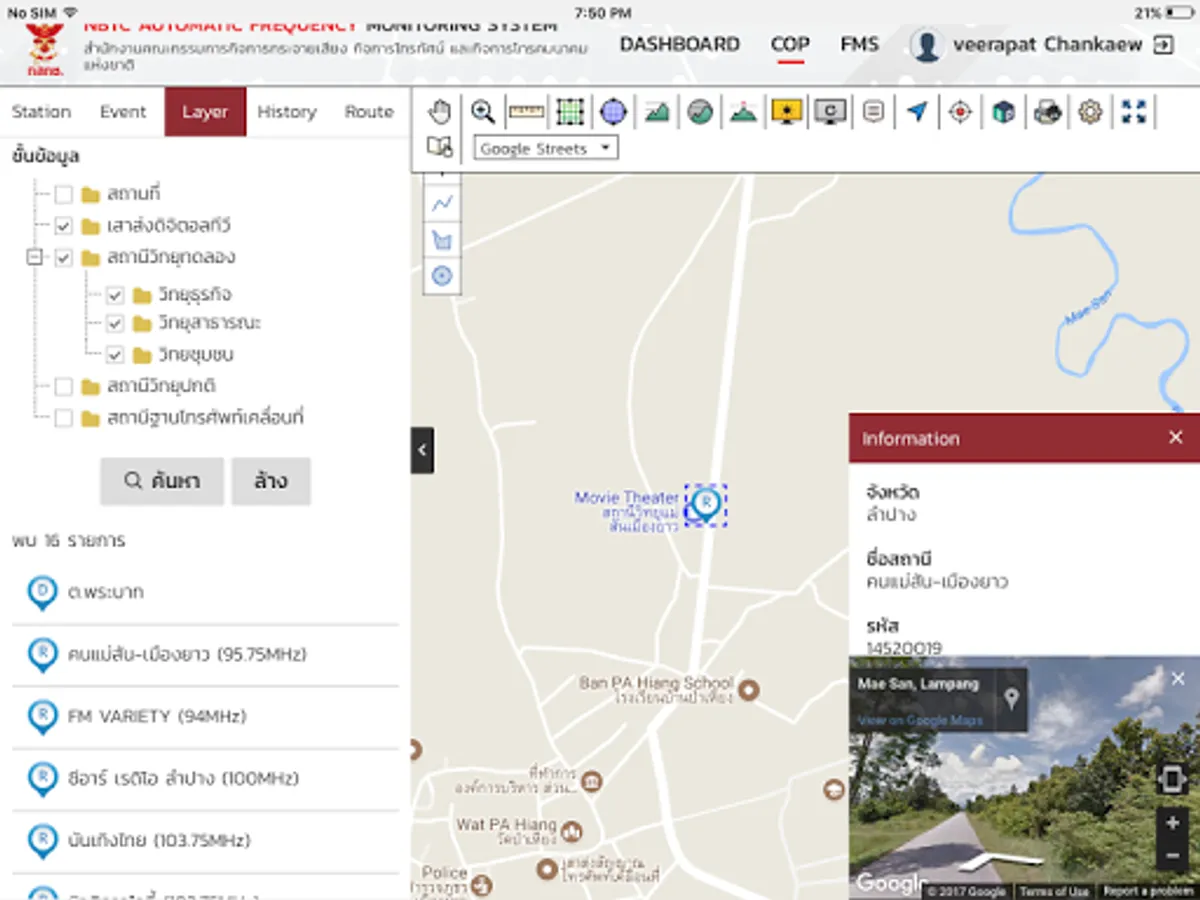Open Street View Terms of Use link
This screenshot has width=1200, height=900.
pos(1054,891)
